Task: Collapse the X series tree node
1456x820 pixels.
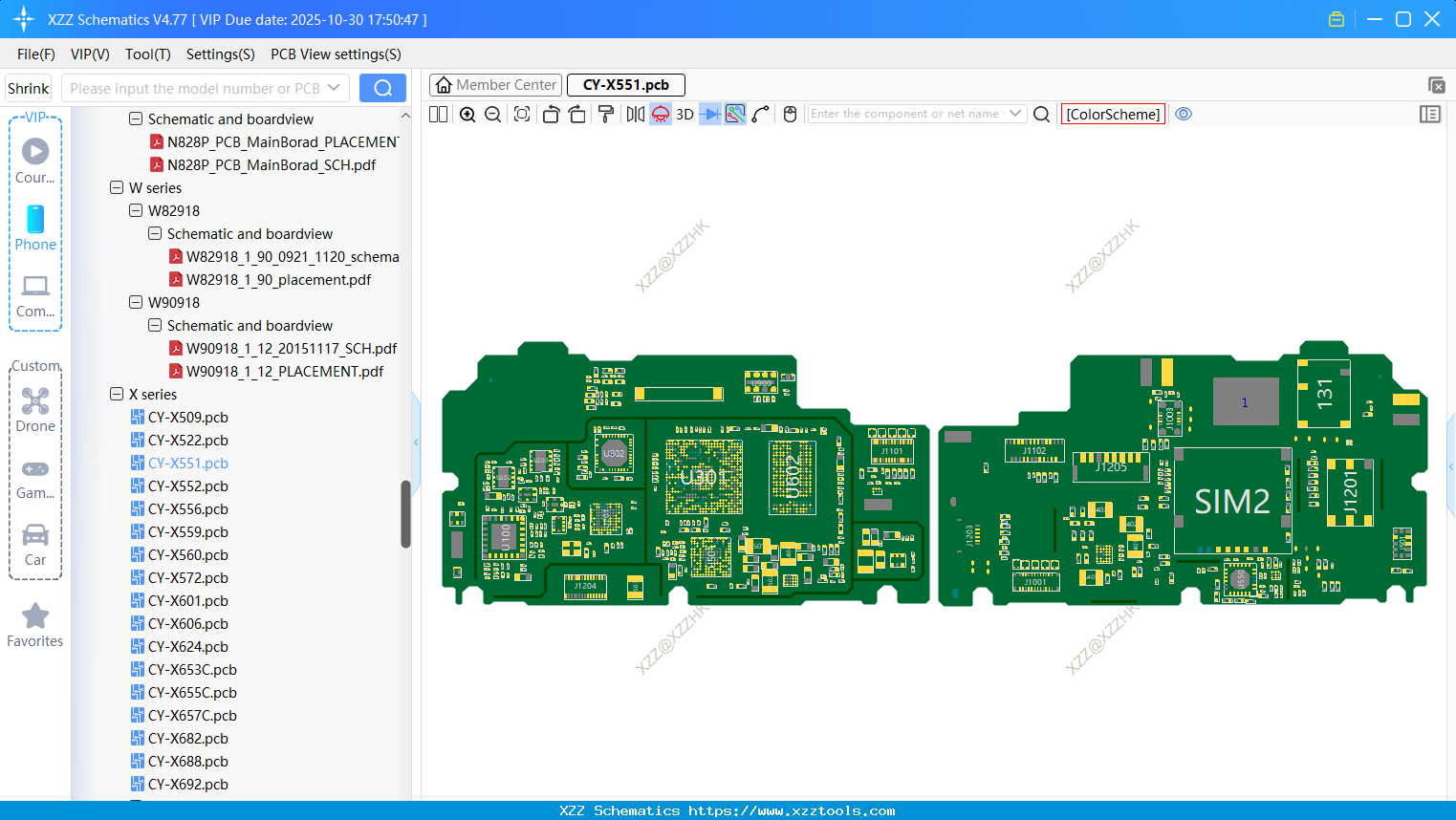Action: [119, 394]
